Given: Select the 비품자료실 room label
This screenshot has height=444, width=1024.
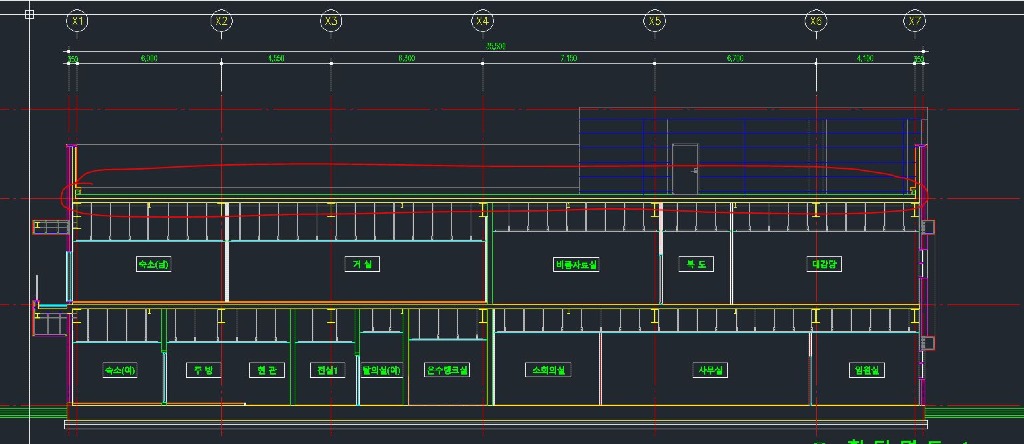Looking at the screenshot, I should pos(576,265).
